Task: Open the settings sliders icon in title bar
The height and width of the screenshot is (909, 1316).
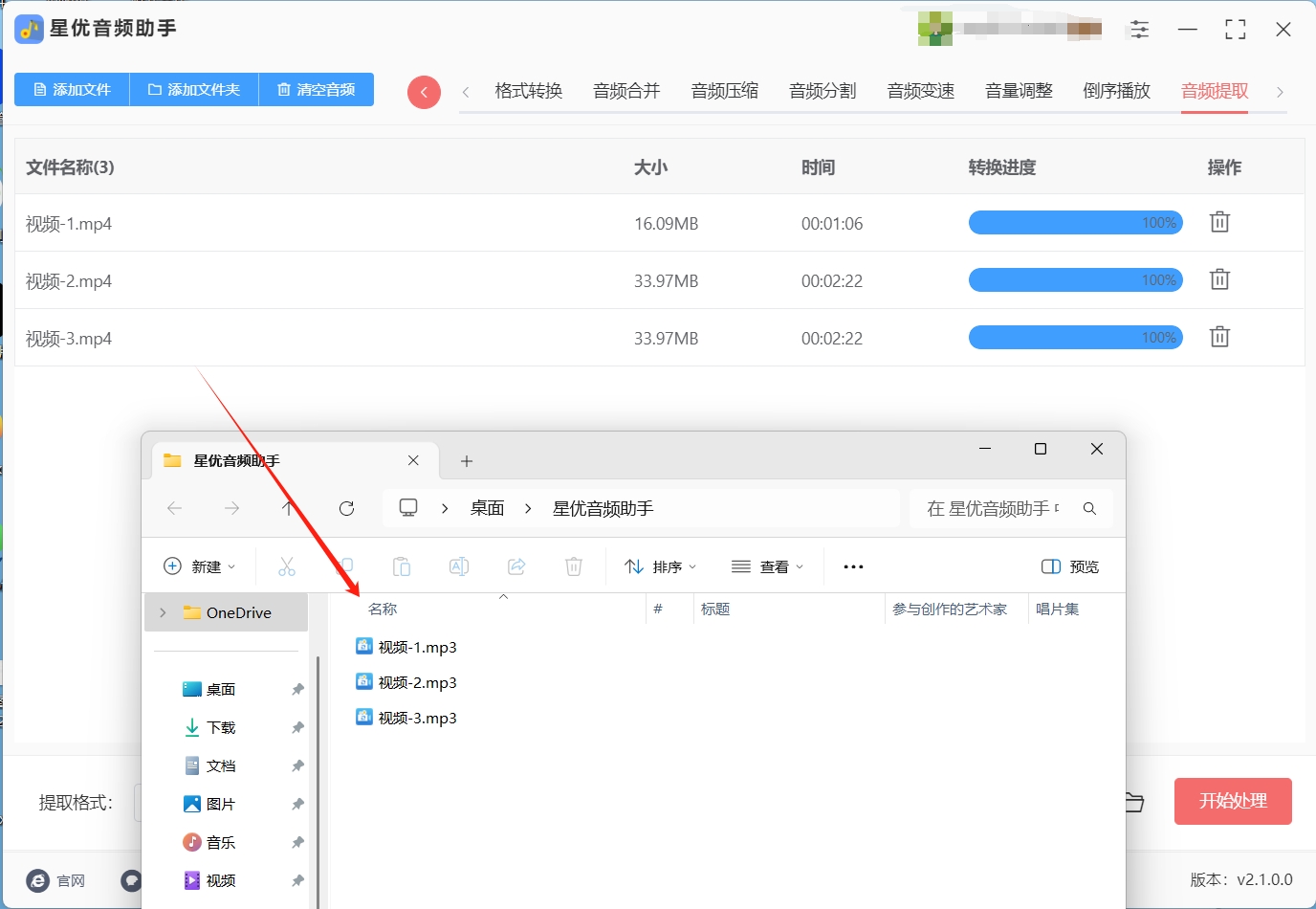Action: [x=1139, y=29]
